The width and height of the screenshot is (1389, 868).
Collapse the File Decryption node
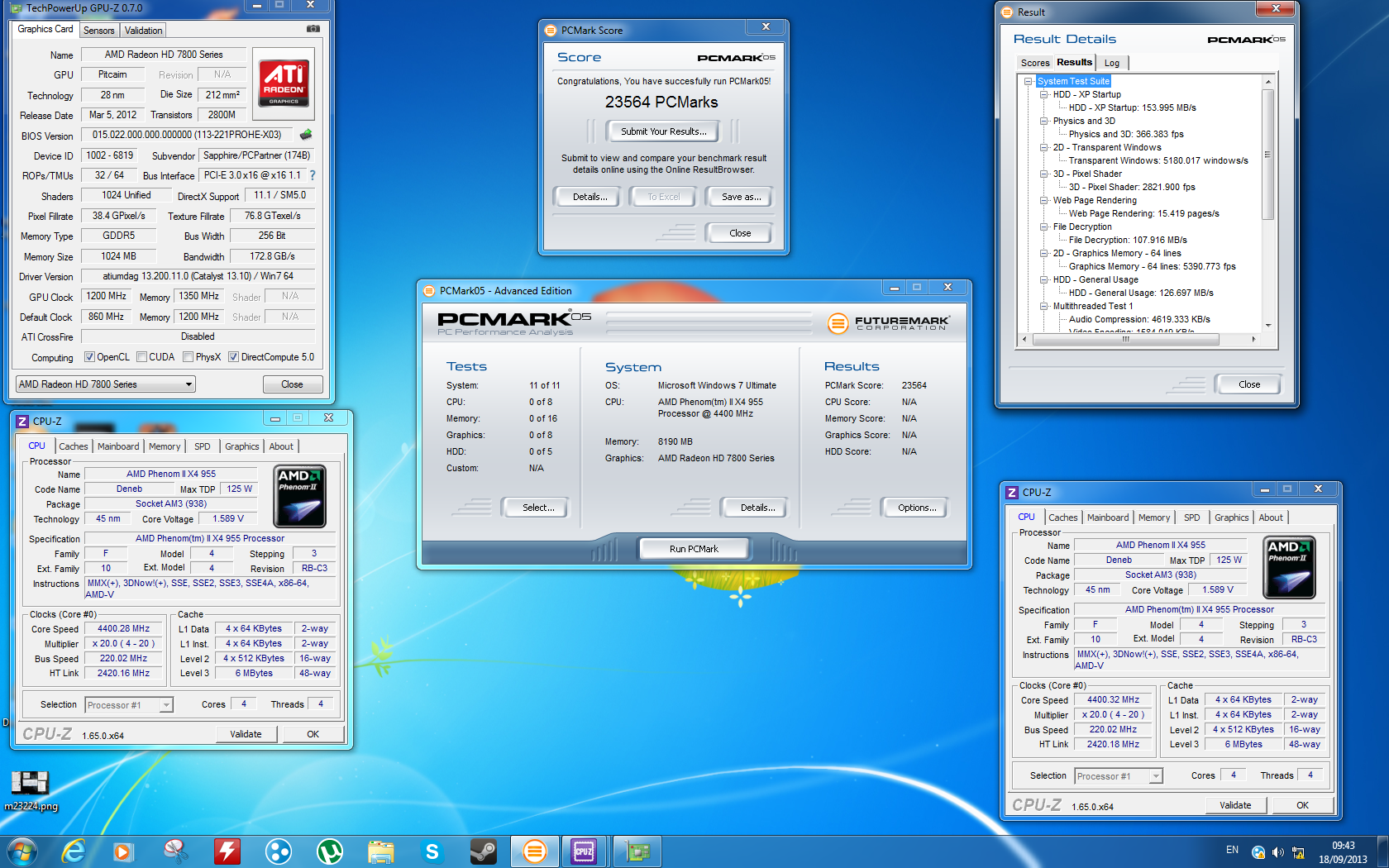click(1043, 227)
